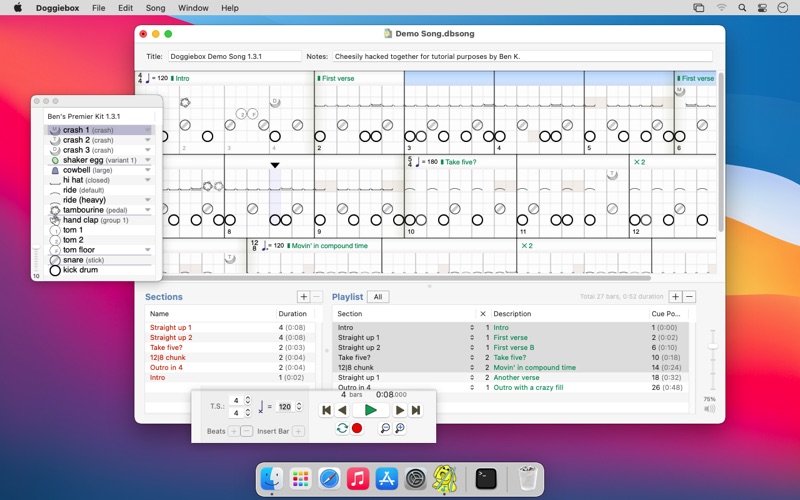Click the hand clap icon

pyautogui.click(x=55, y=220)
